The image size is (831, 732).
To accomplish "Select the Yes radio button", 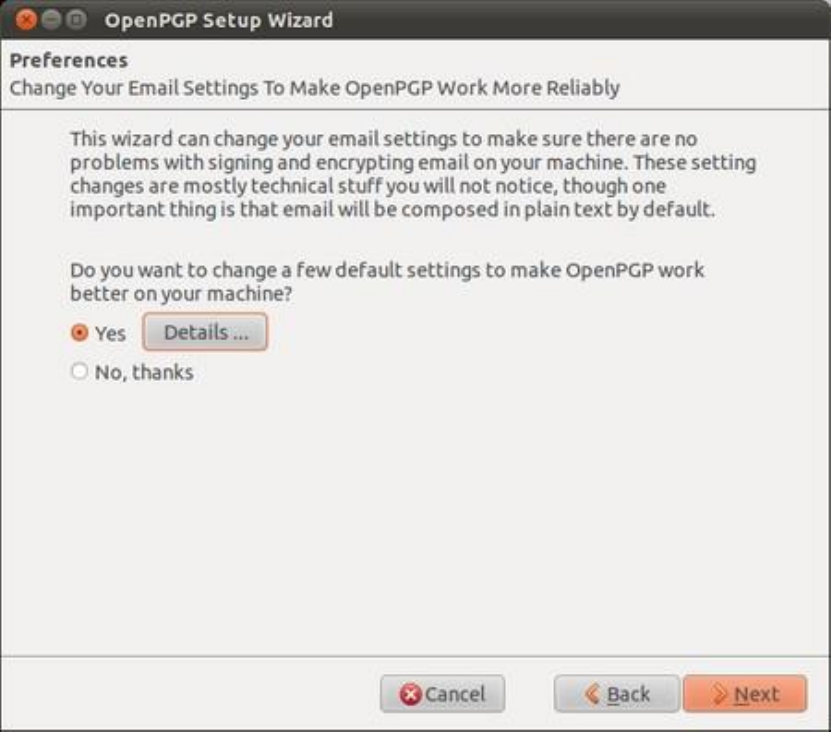I will pyautogui.click(x=79, y=333).
